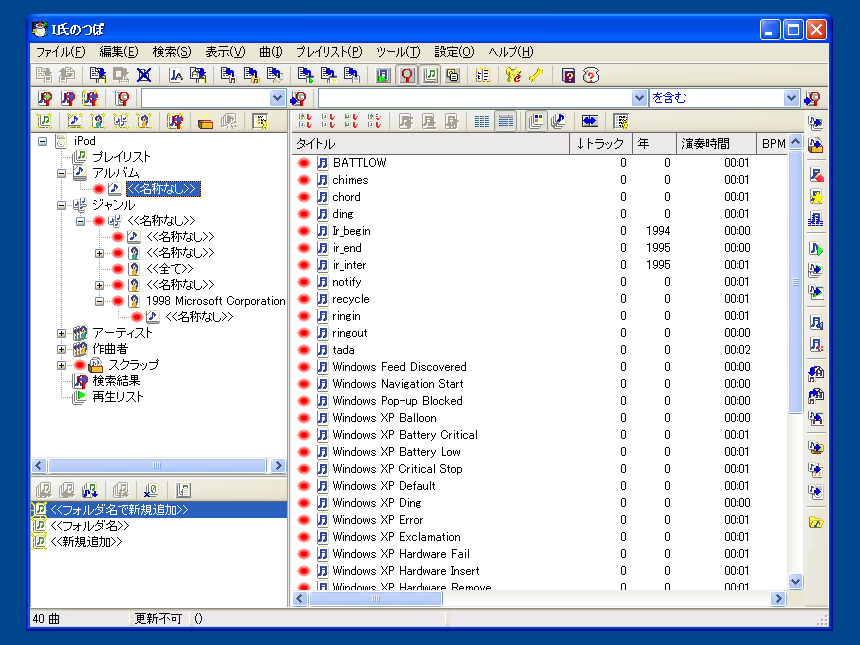Viewport: 860px width, 645px height.
Task: Switch to the grid view button above the track list
Action: [x=482, y=121]
